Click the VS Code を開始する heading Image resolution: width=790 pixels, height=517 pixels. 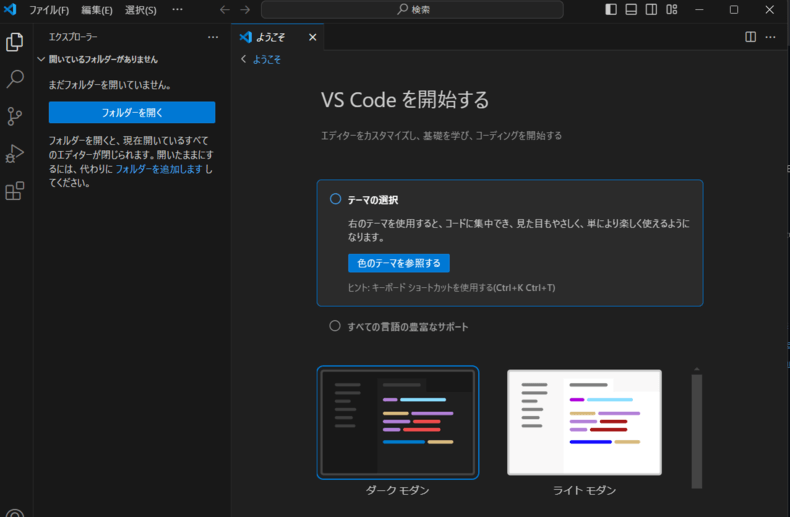405,100
